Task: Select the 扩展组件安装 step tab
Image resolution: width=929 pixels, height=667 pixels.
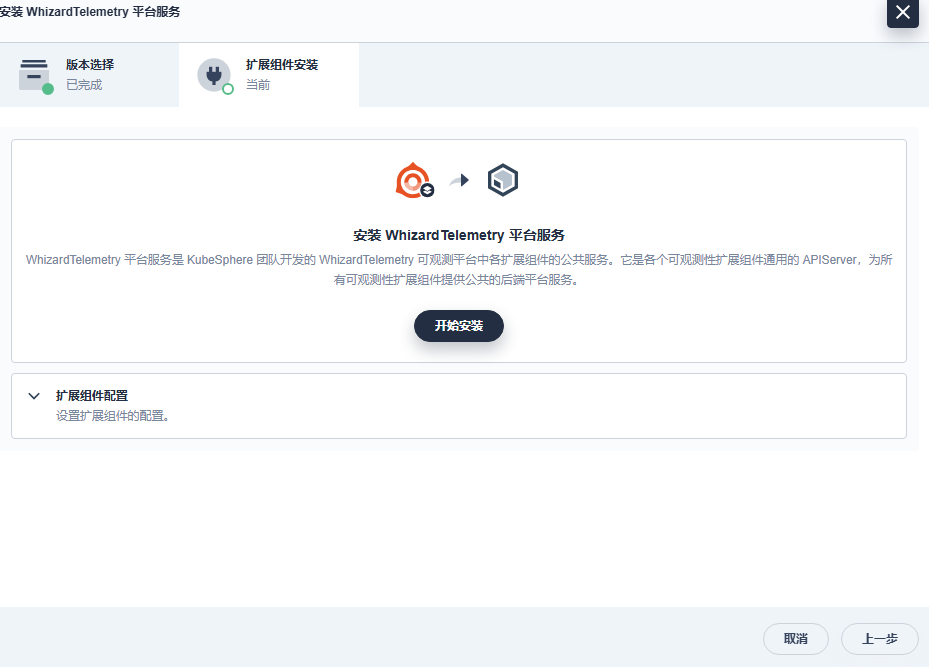Action: [269, 75]
